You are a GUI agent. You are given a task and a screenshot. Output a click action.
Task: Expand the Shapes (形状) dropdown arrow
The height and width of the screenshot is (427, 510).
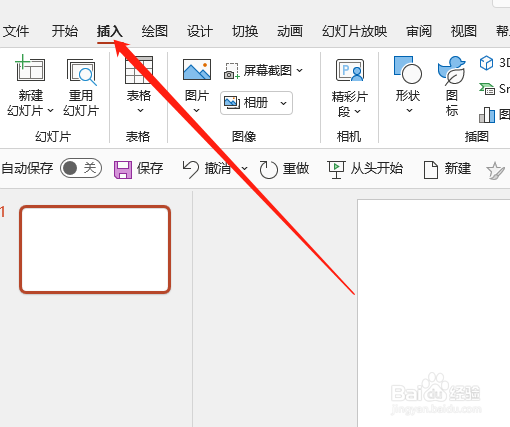click(x=410, y=110)
